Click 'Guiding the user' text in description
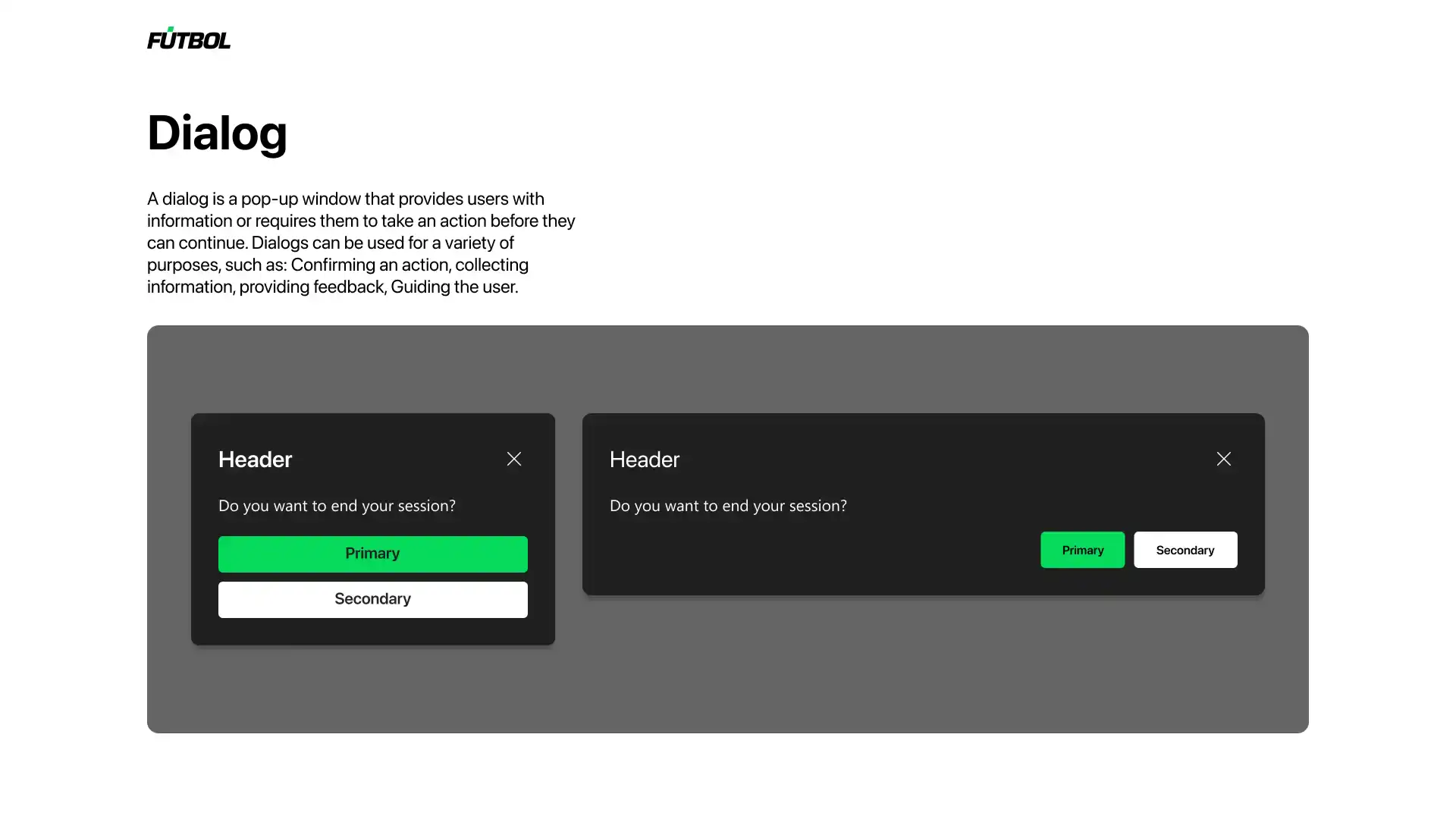This screenshot has height=819, width=1456. pyautogui.click(x=453, y=287)
